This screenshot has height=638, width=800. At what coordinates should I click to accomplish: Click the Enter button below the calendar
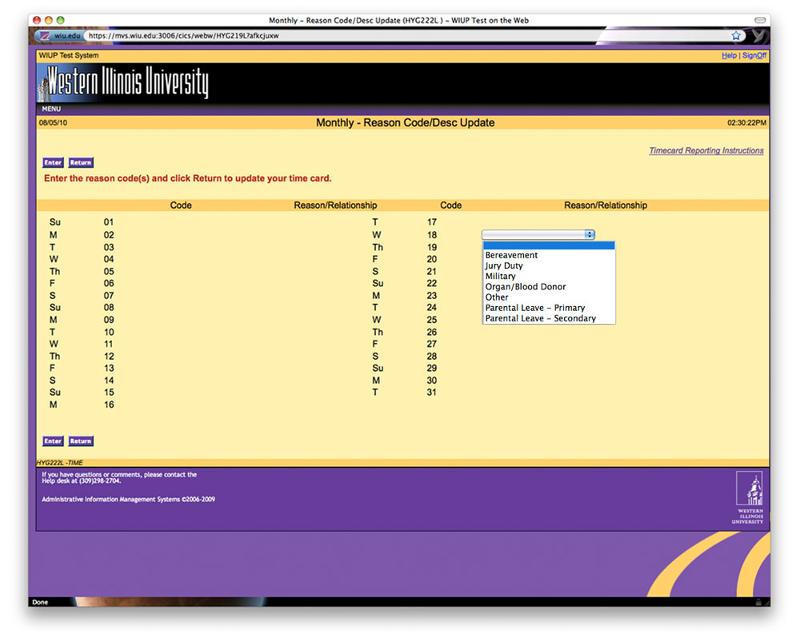pyautogui.click(x=53, y=441)
